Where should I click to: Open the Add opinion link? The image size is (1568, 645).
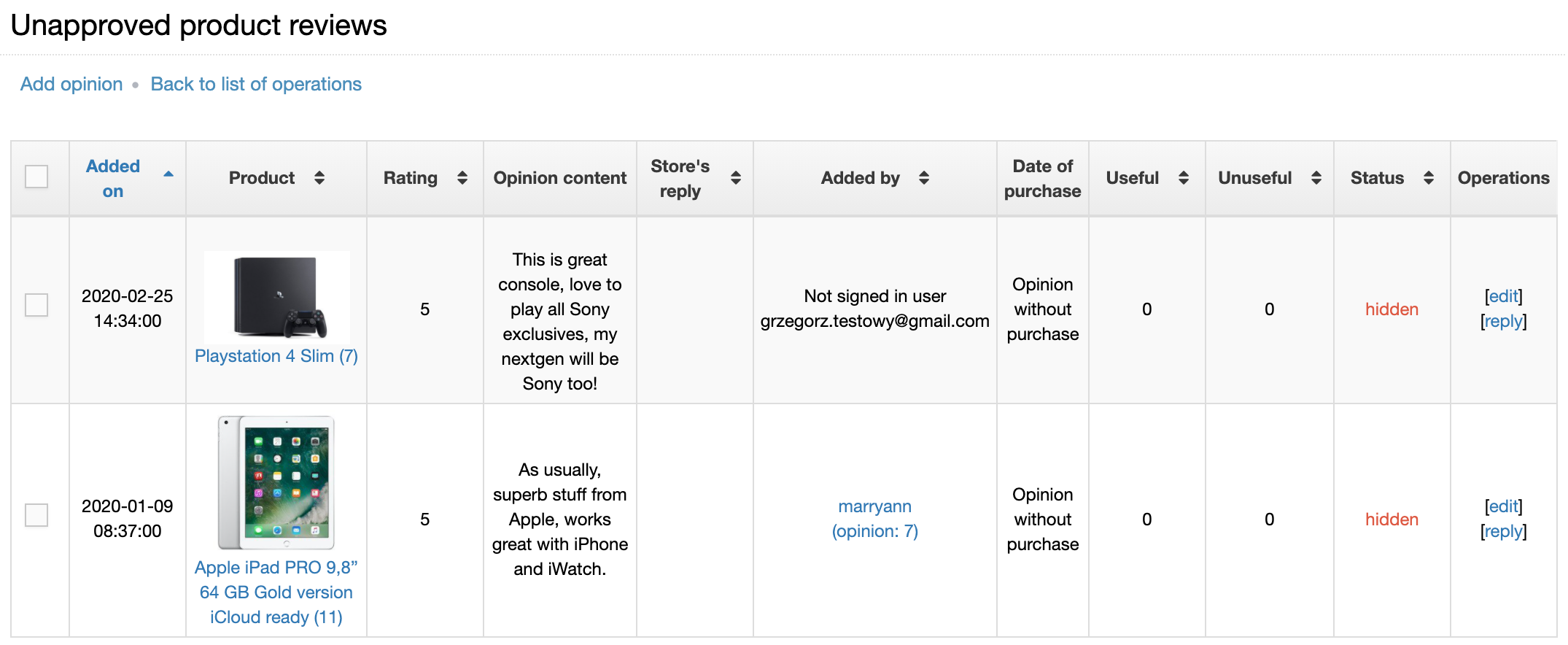click(71, 84)
